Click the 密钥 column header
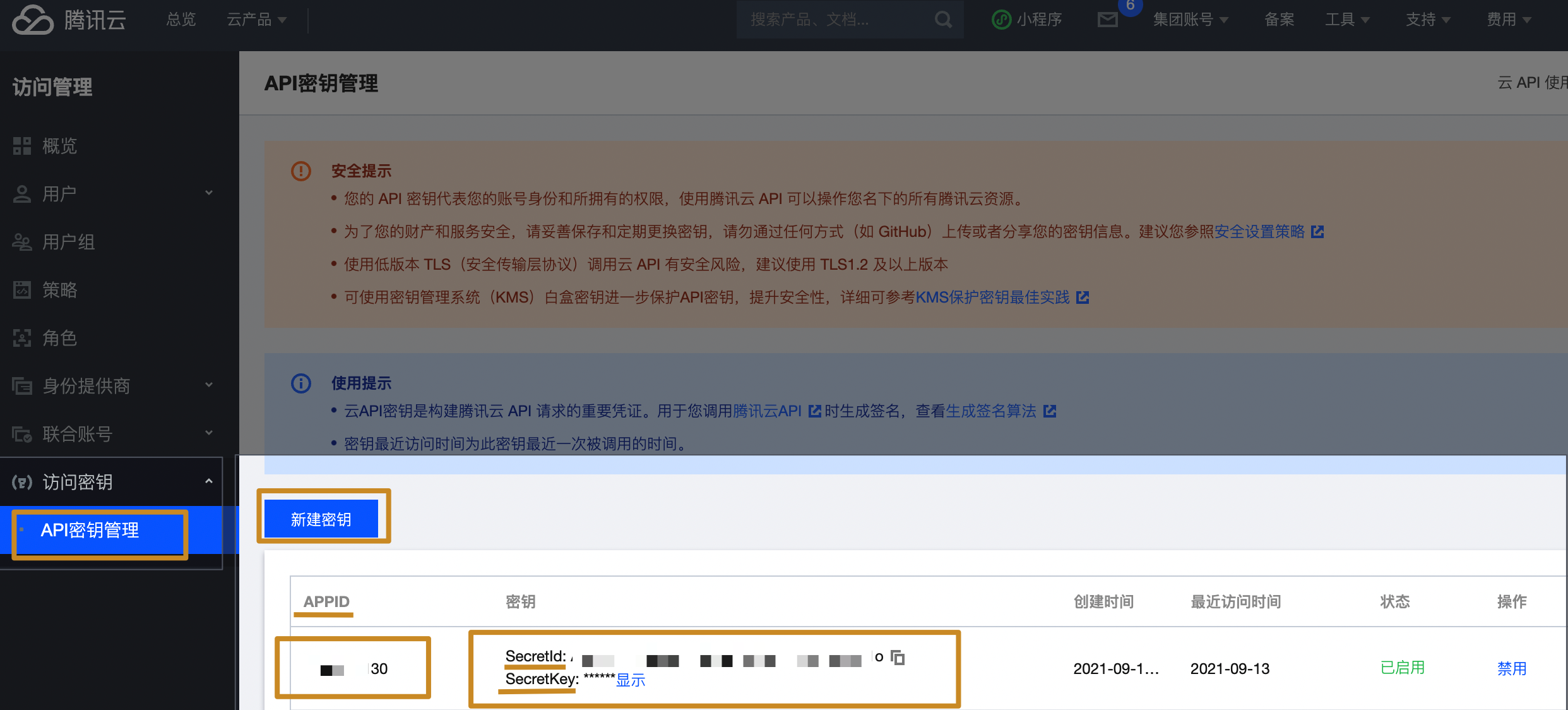This screenshot has width=1568, height=710. [x=521, y=601]
